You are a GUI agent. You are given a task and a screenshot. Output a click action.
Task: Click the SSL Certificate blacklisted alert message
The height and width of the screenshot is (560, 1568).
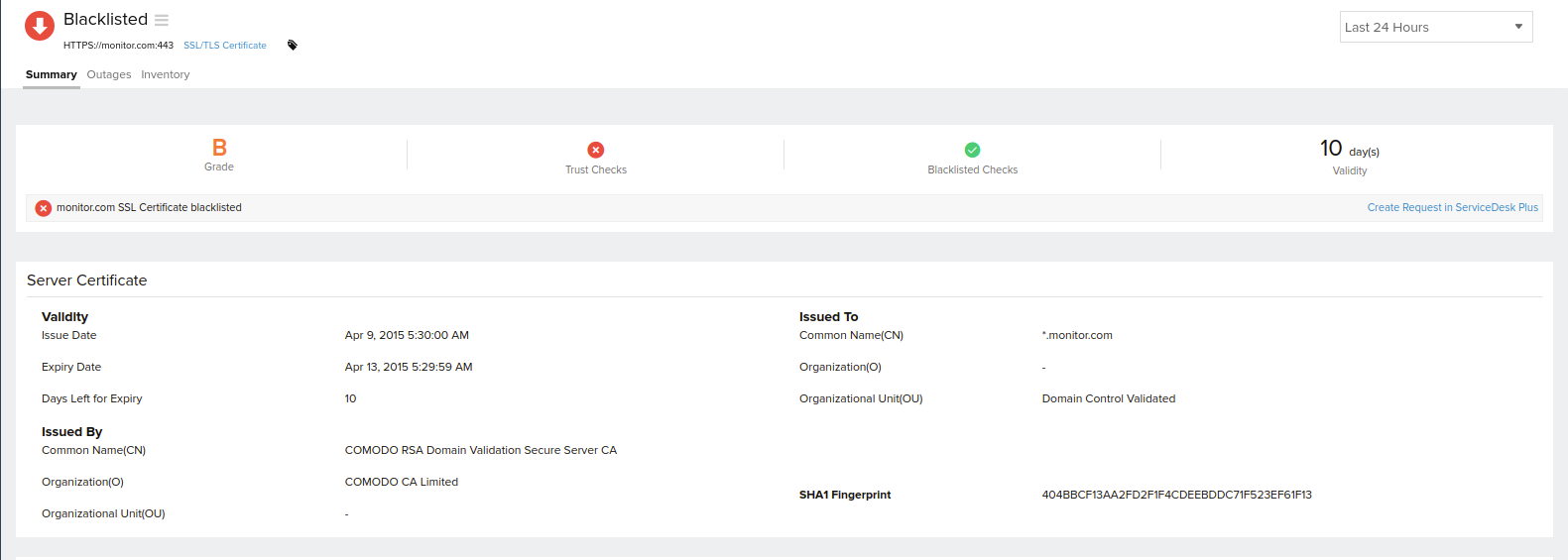(149, 207)
